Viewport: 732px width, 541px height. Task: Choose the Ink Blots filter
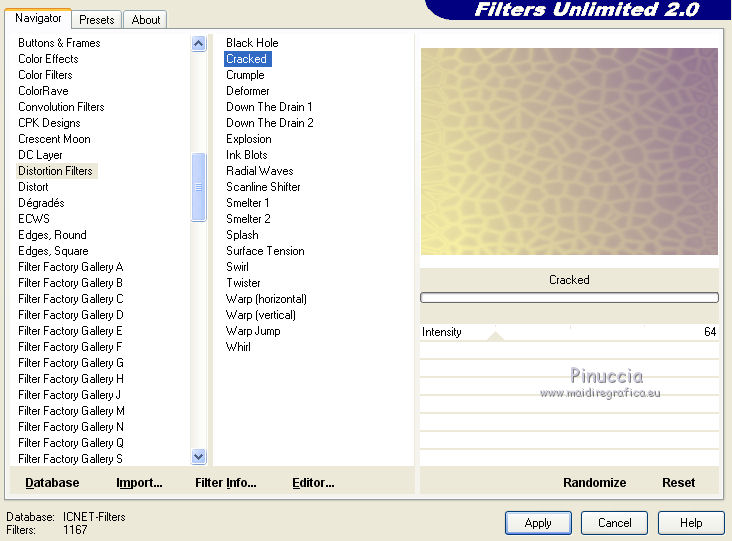click(246, 155)
